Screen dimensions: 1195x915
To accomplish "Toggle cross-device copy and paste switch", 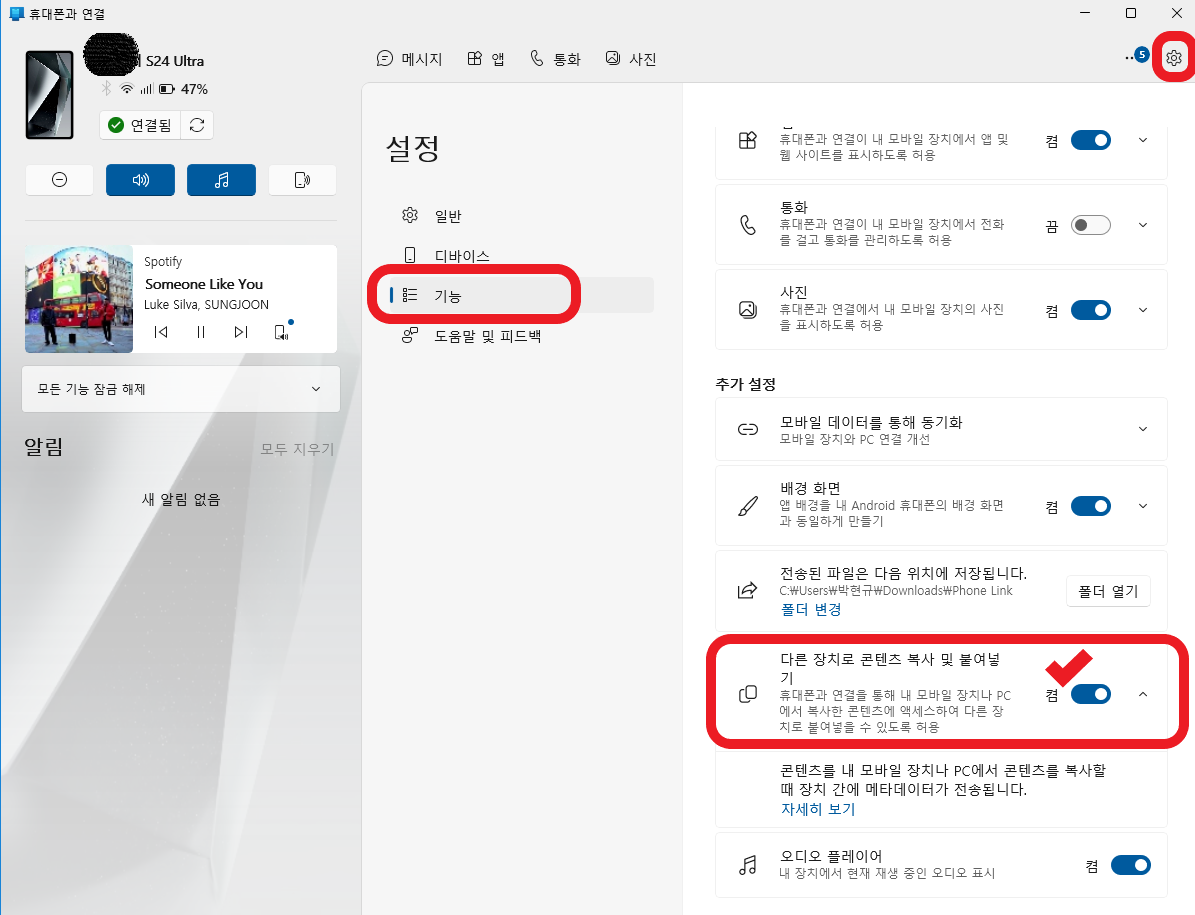I will (1091, 694).
